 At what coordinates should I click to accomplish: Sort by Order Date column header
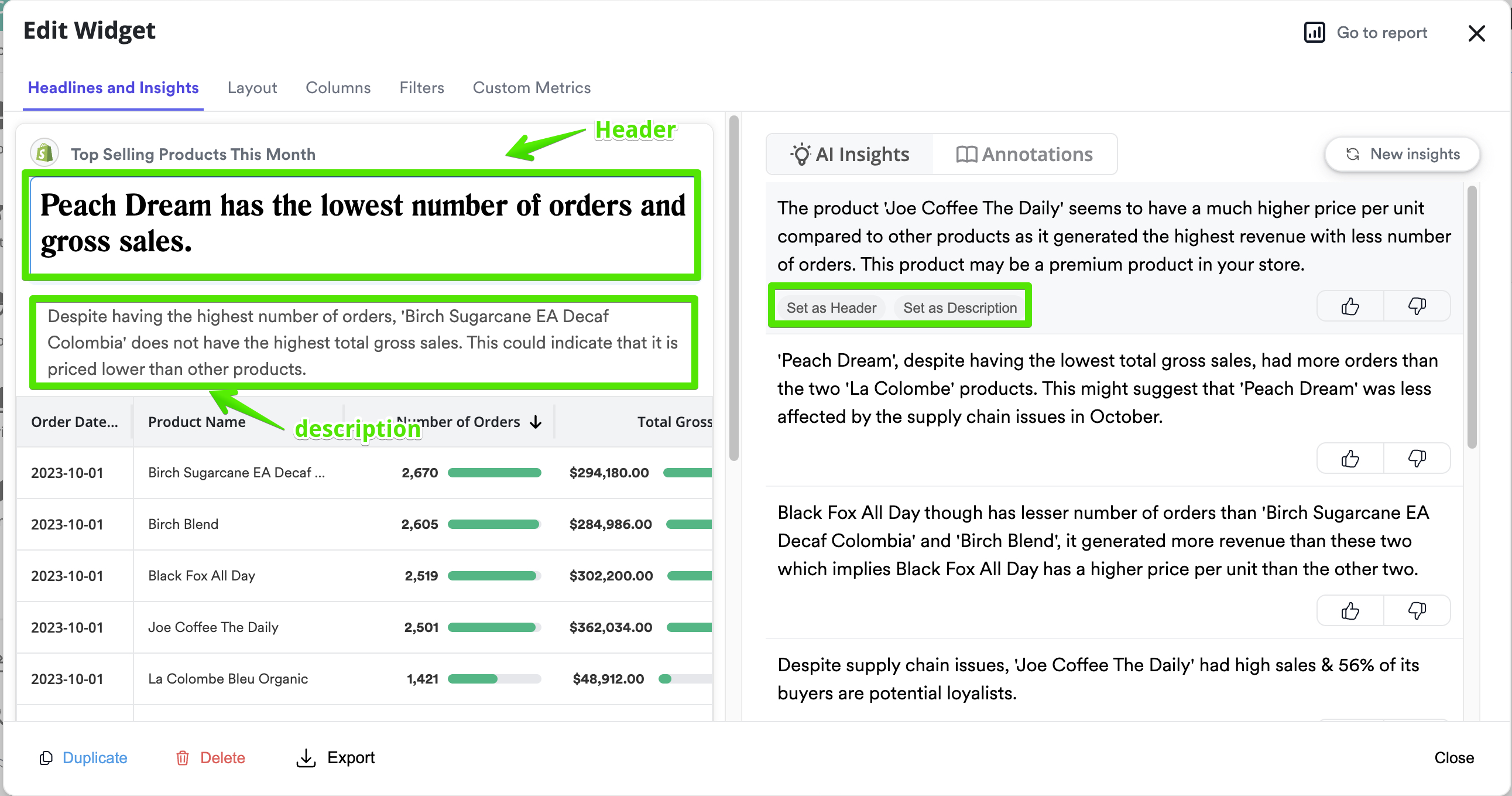click(74, 422)
